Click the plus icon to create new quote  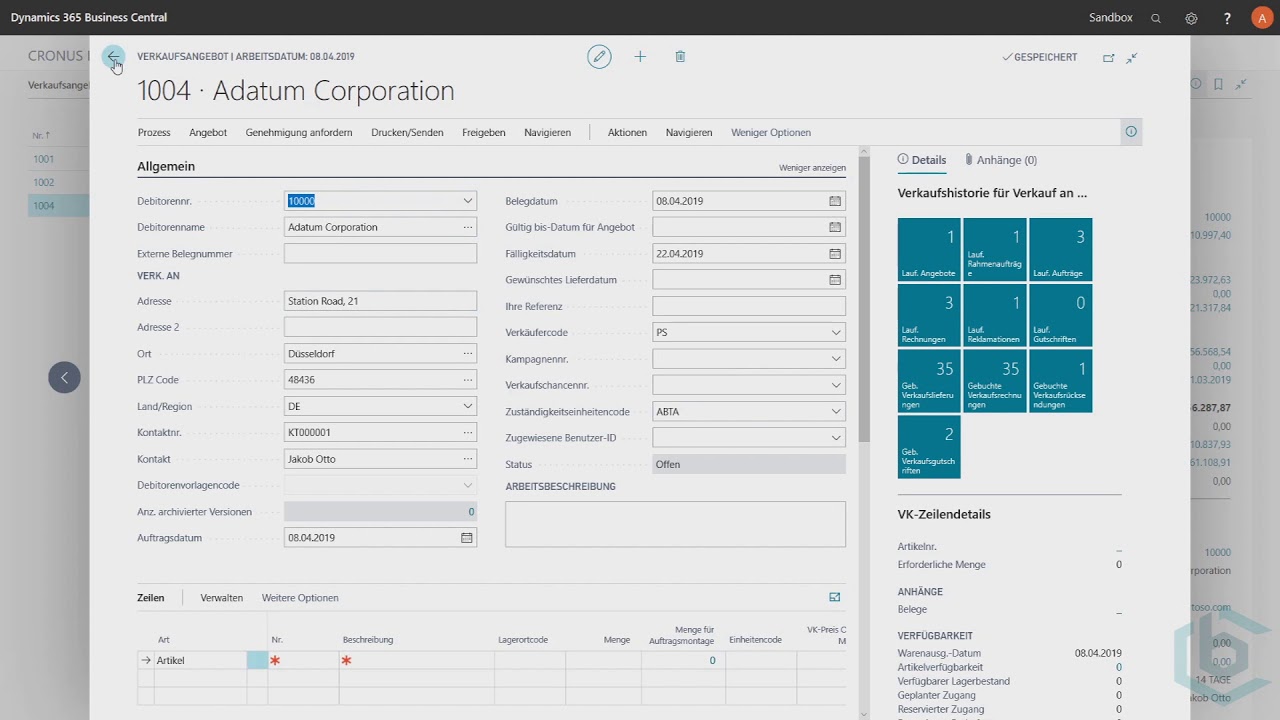(x=640, y=57)
